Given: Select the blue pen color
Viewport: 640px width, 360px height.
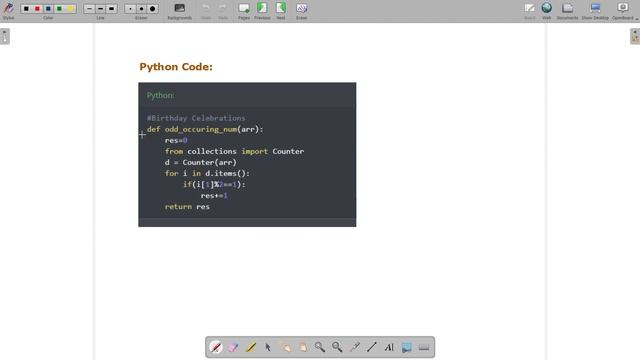Looking at the screenshot, I should tap(48, 9).
